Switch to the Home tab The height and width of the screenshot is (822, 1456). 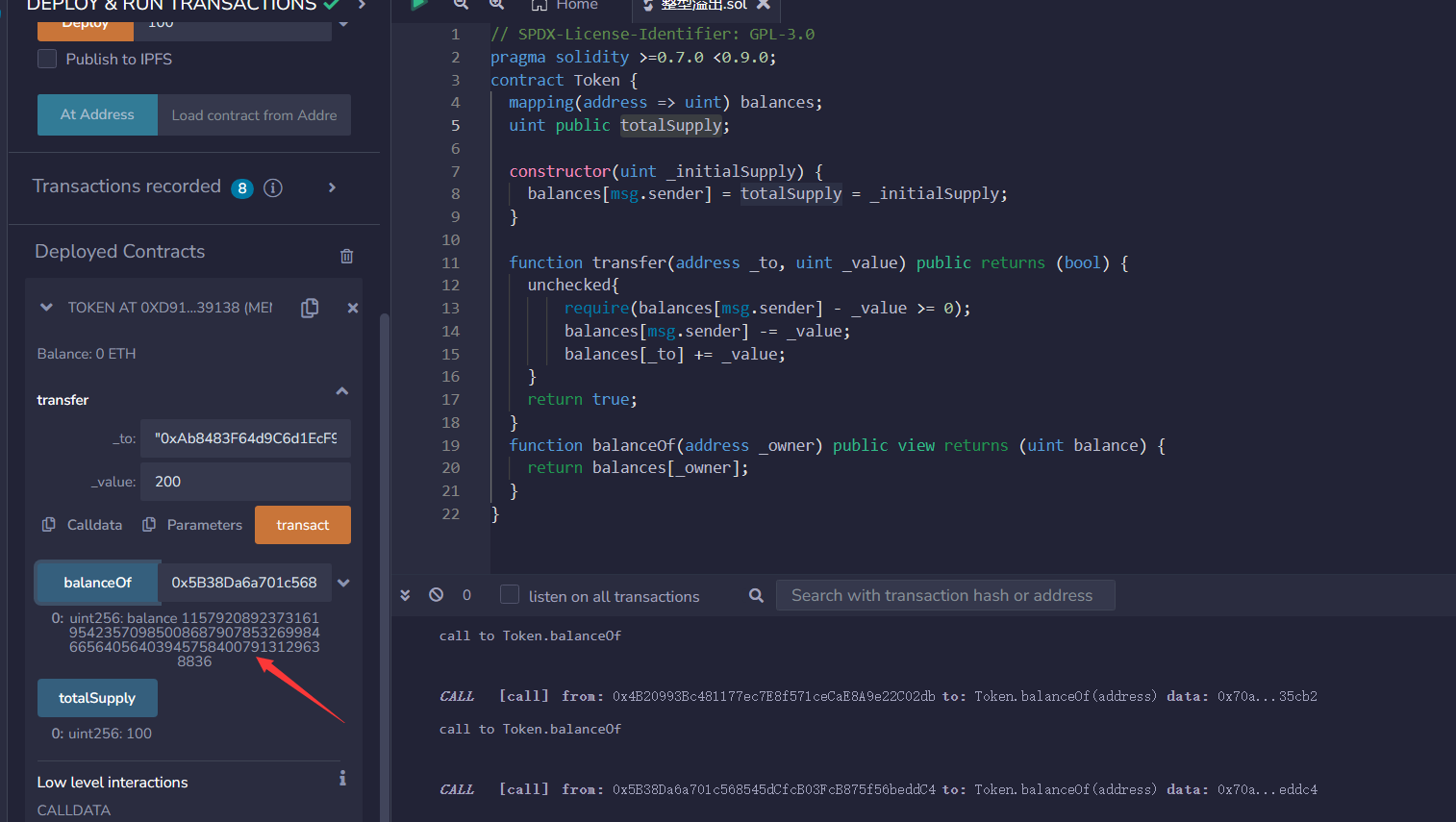(x=566, y=6)
